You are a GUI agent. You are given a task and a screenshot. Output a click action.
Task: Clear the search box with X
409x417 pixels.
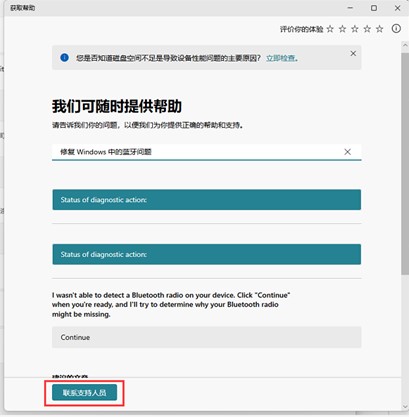347,152
